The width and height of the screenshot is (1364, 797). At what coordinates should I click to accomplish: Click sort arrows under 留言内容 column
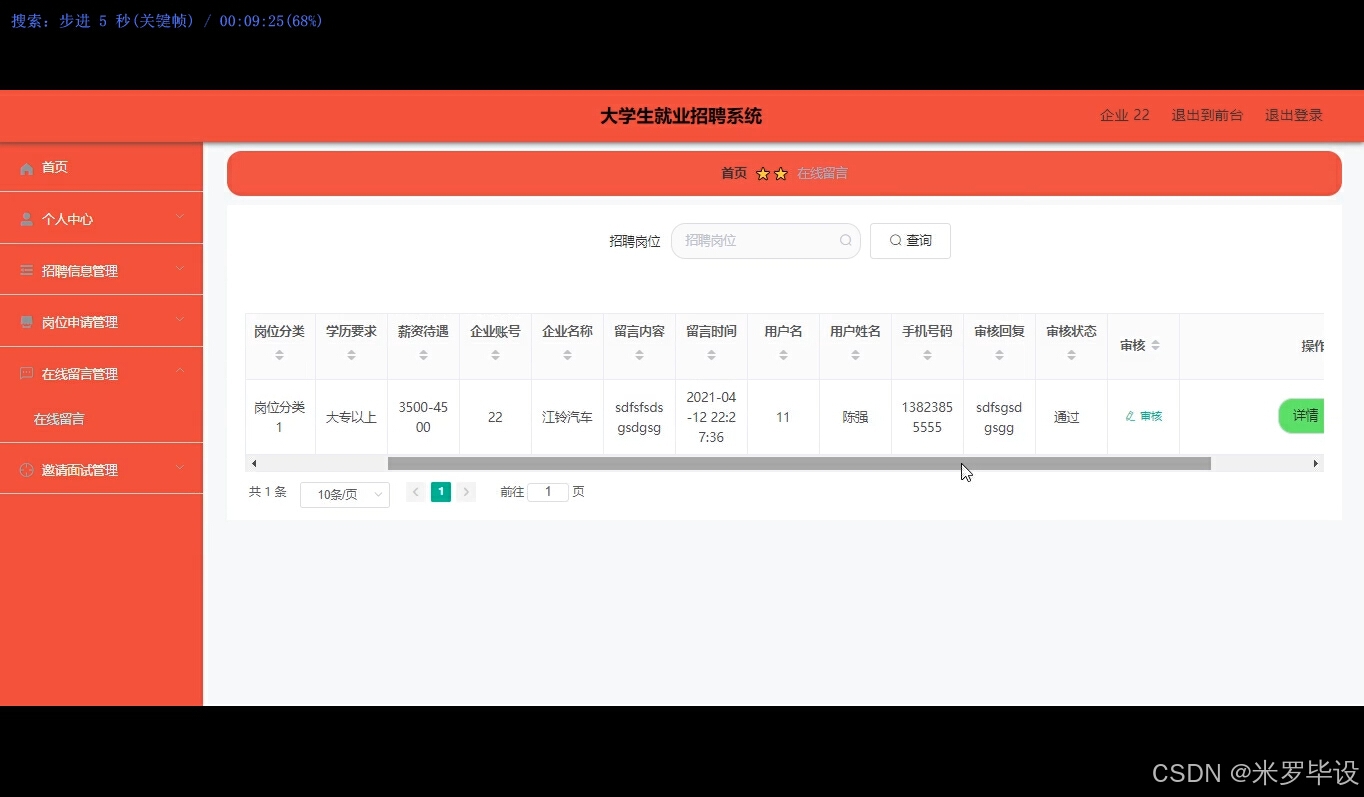[x=639, y=355]
